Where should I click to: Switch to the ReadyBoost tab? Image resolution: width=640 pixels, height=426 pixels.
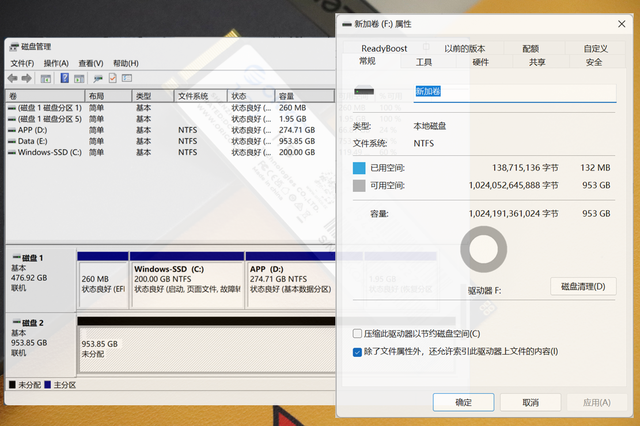point(385,48)
